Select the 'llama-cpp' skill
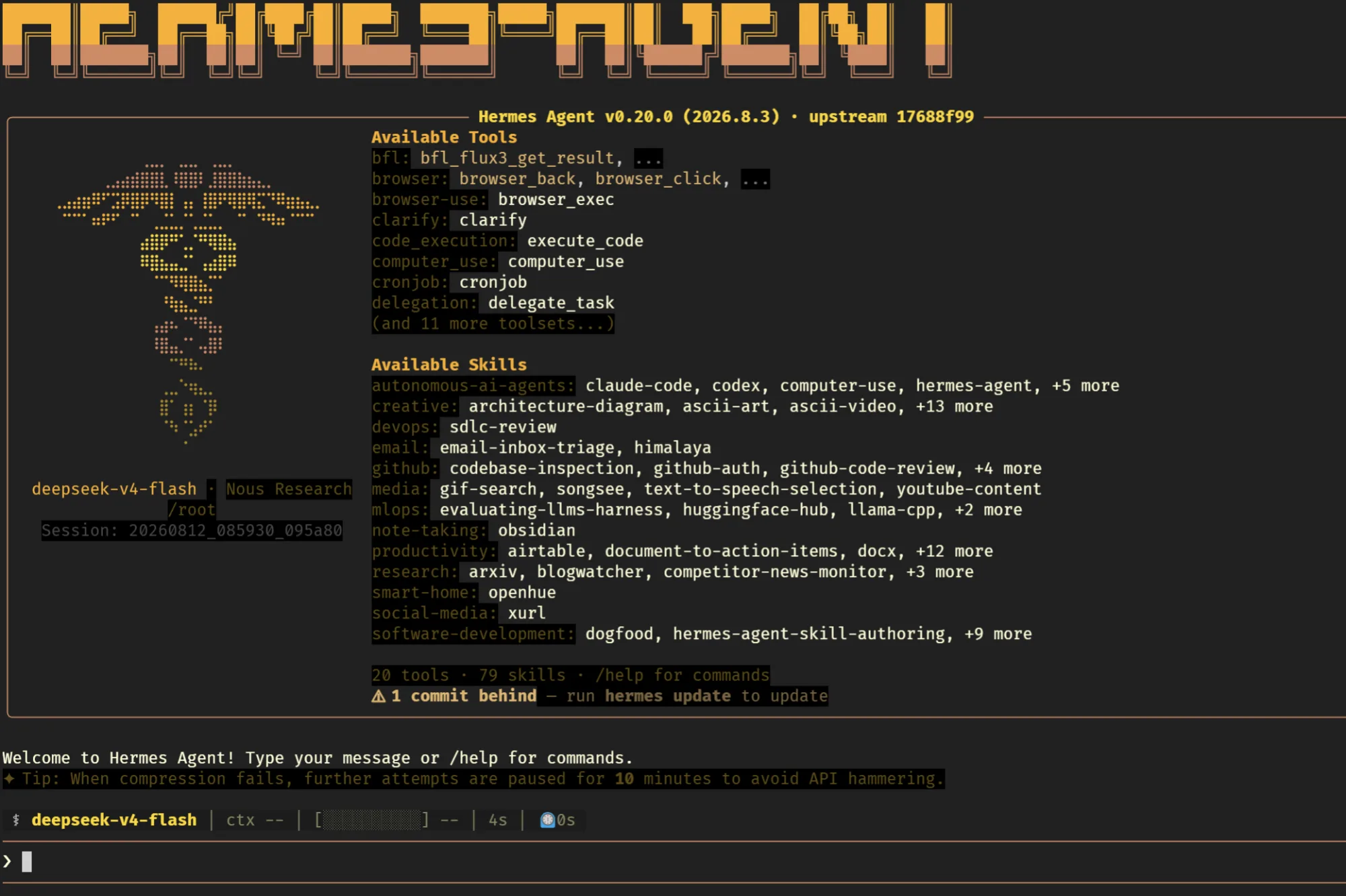The image size is (1346, 896). [x=891, y=510]
